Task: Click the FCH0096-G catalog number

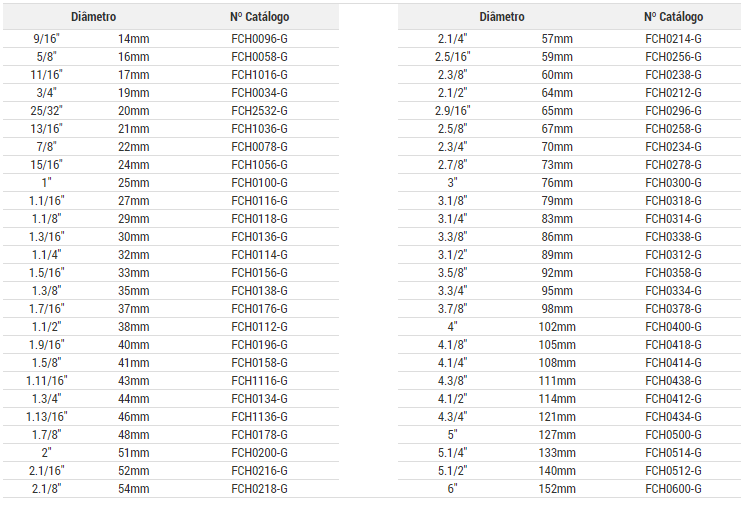Action: [259, 39]
